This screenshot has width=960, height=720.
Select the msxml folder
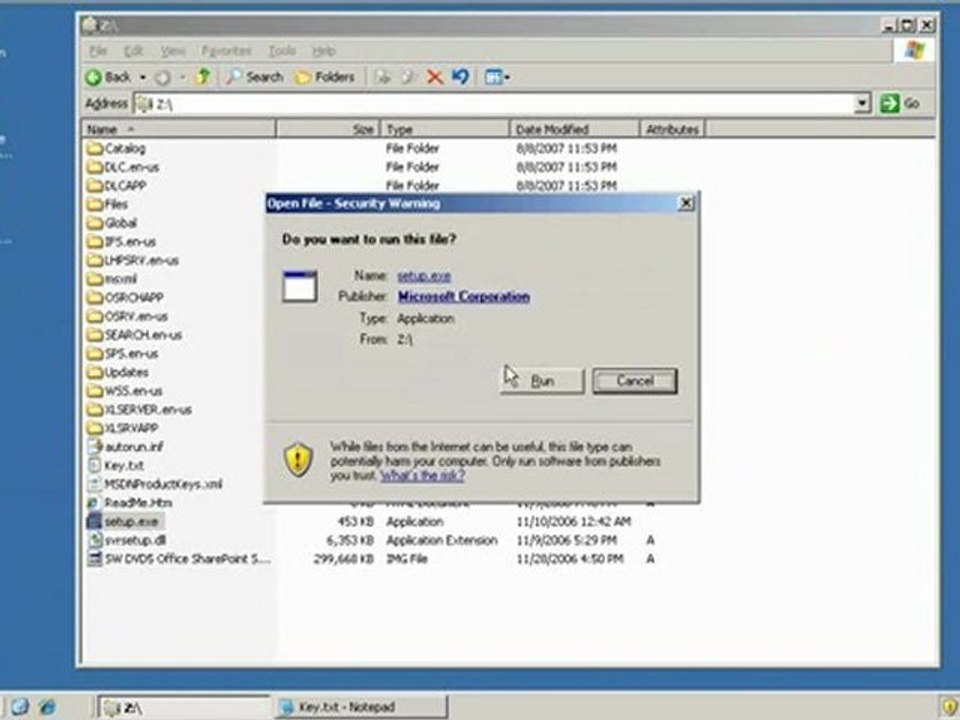point(112,279)
